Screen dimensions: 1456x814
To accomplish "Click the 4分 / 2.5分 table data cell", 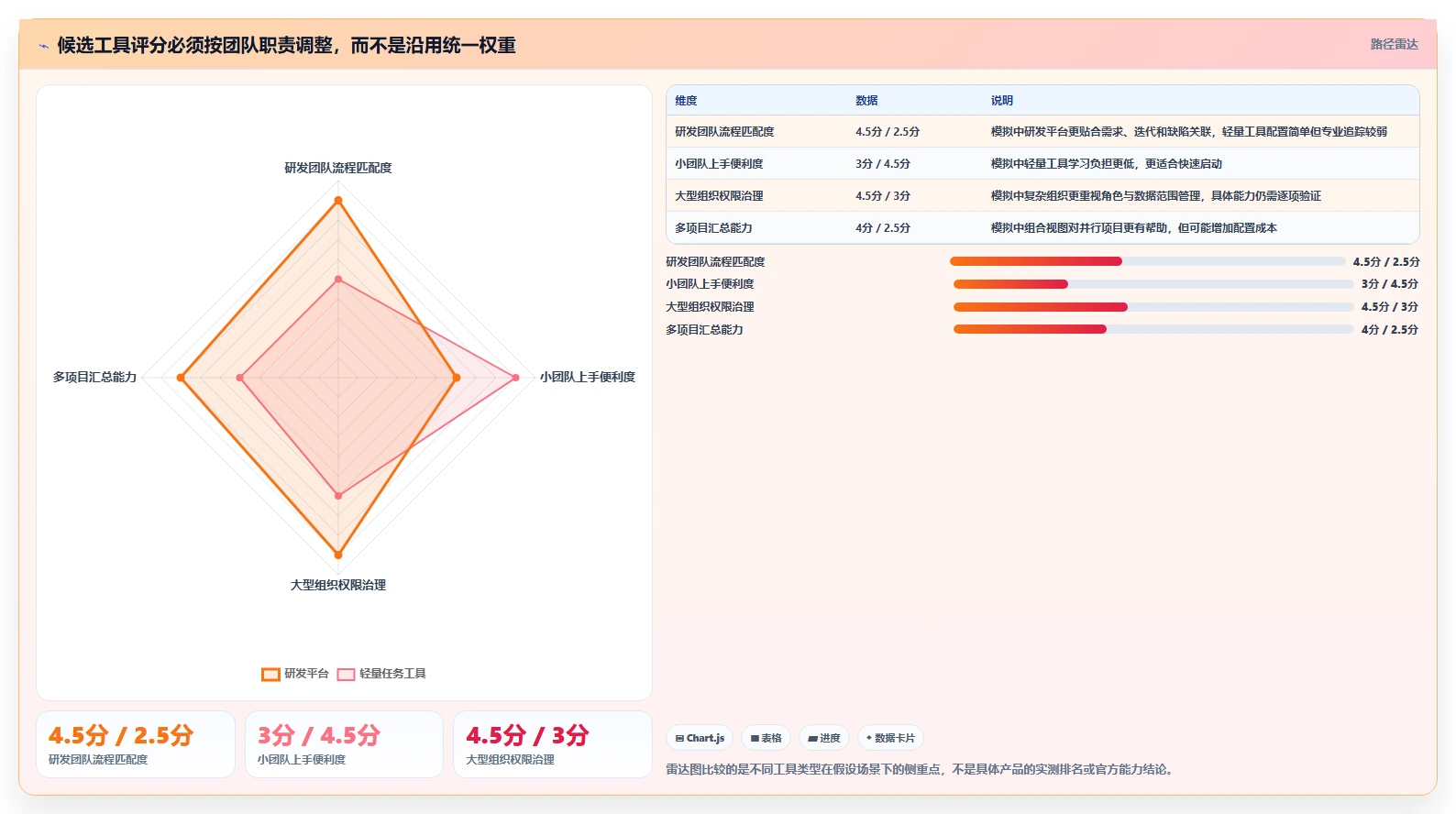I will 883,228.
